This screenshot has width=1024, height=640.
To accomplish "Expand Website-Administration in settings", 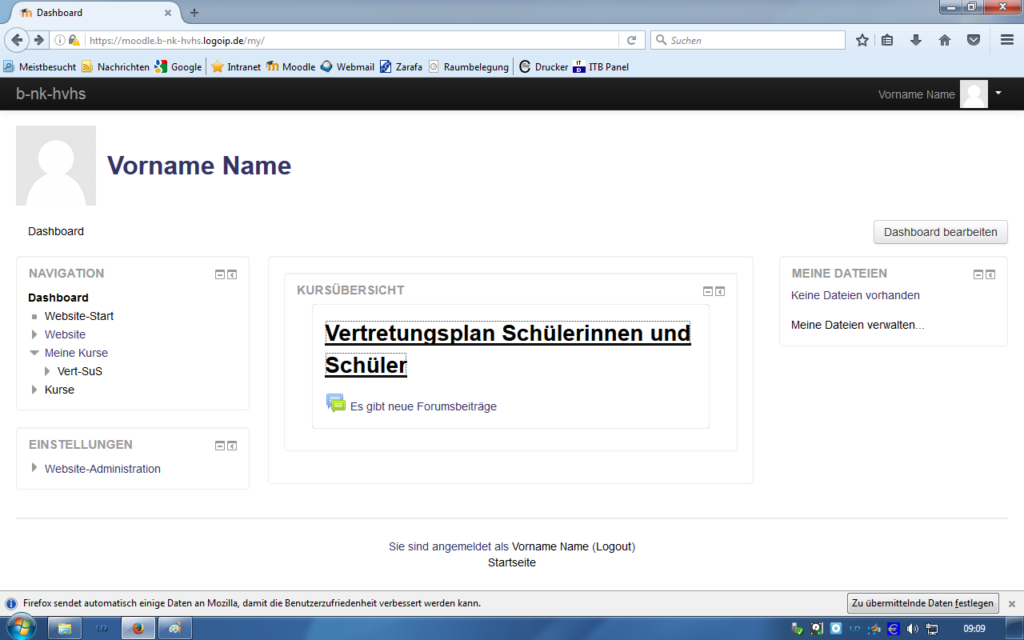I will click(35, 468).
